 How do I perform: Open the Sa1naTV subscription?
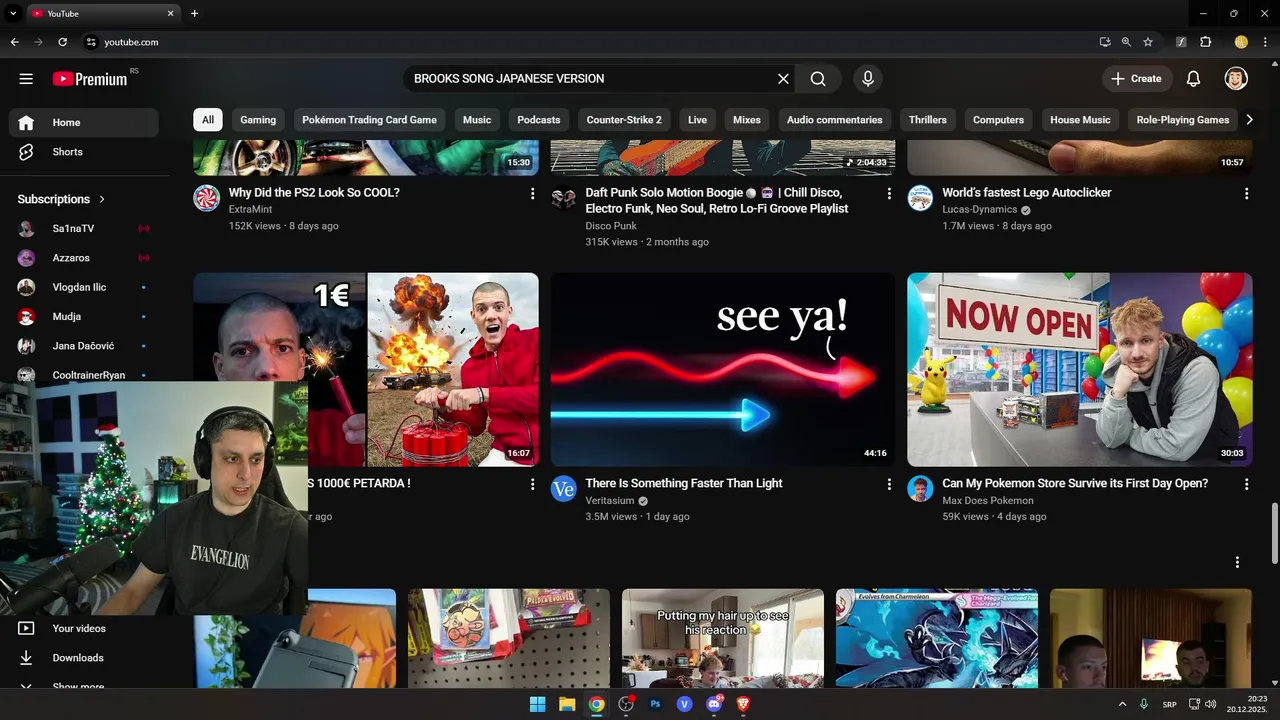pos(83,229)
